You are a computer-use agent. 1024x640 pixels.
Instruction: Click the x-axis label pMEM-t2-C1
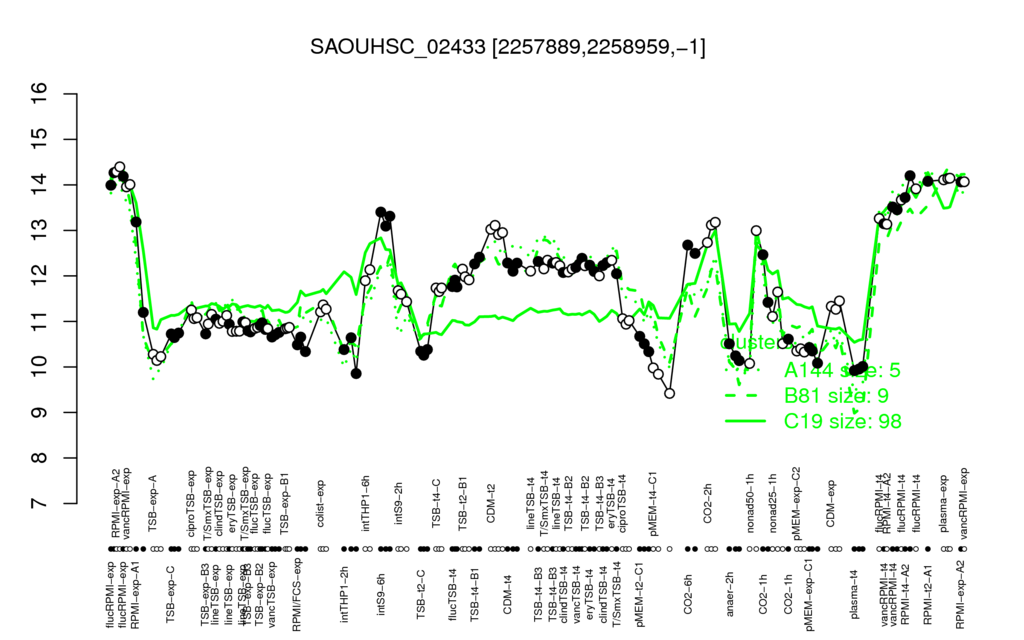click(x=639, y=593)
